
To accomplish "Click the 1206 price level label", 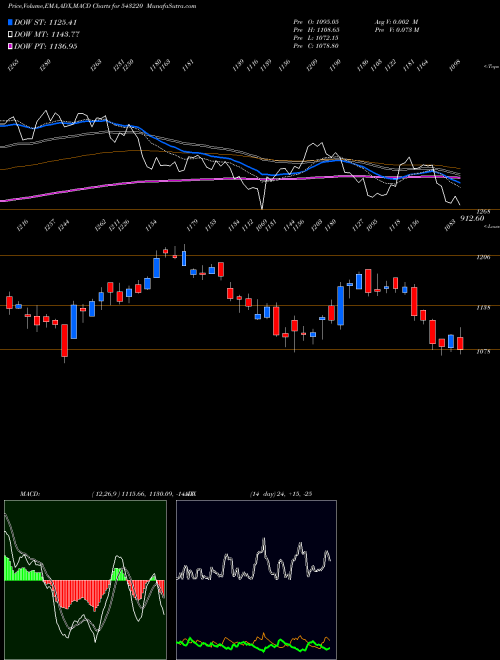I will 484,258.
